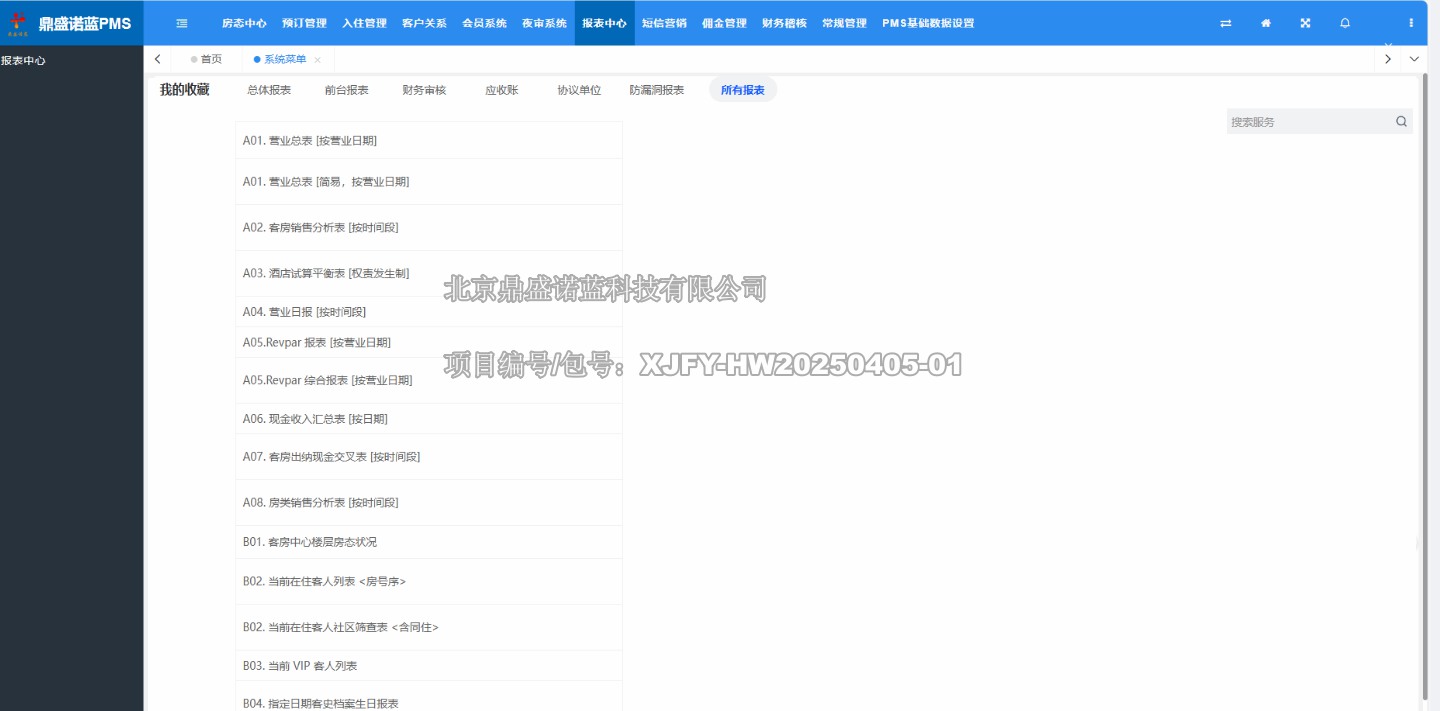Focus the 搜索服务 search field
This screenshot has height=711, width=1440.
(1310, 122)
